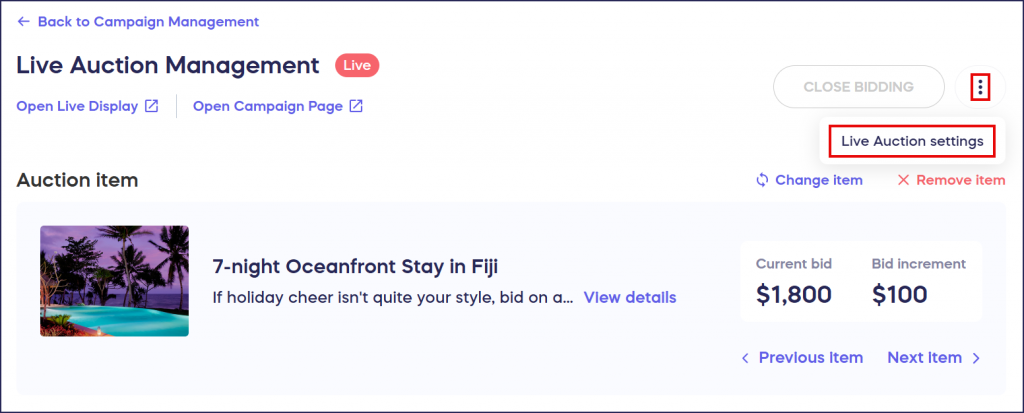Click the right chevron for next item
This screenshot has width=1024, height=413.
(976, 358)
